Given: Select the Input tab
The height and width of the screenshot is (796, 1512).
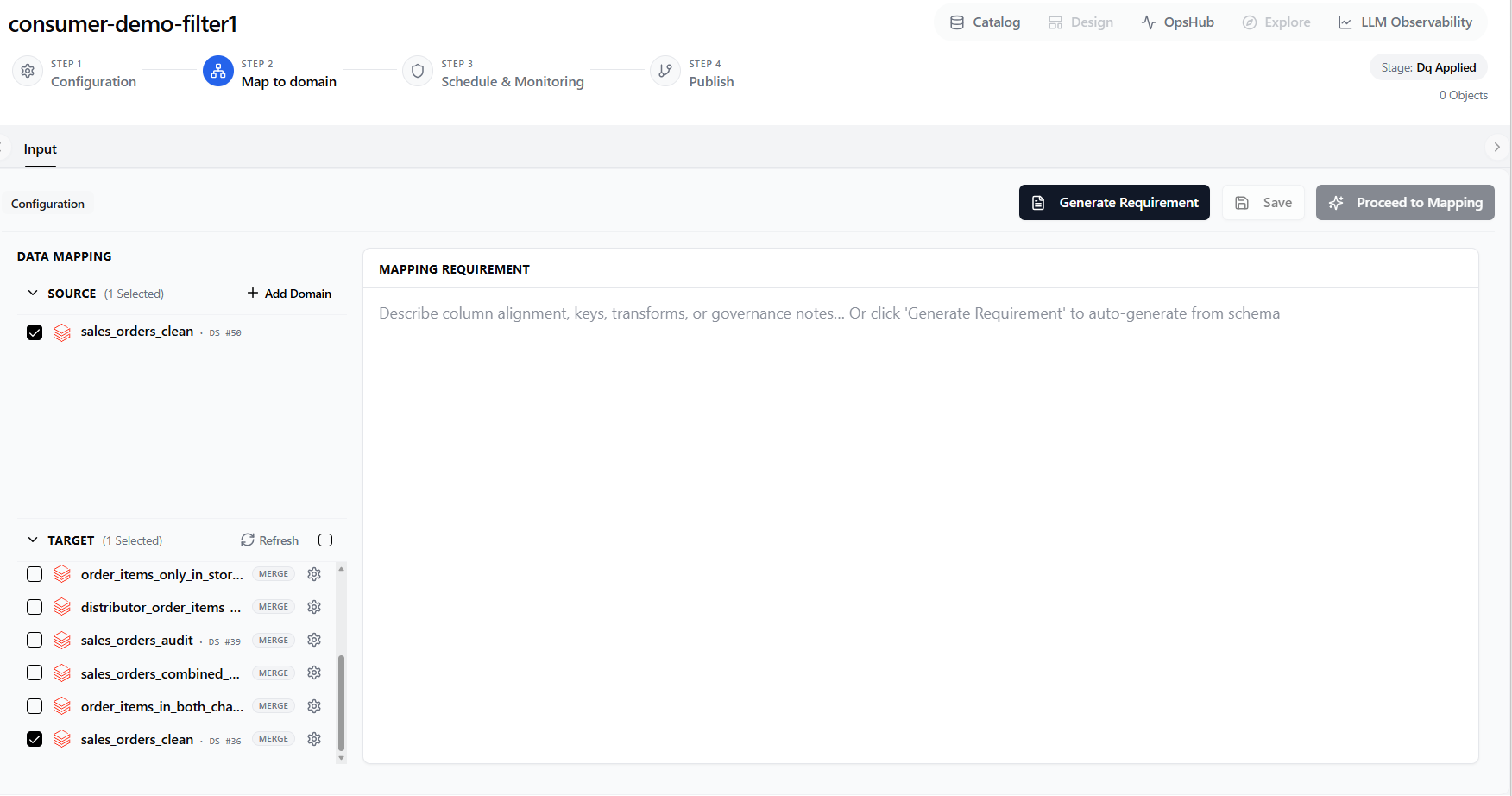Looking at the screenshot, I should [x=40, y=148].
